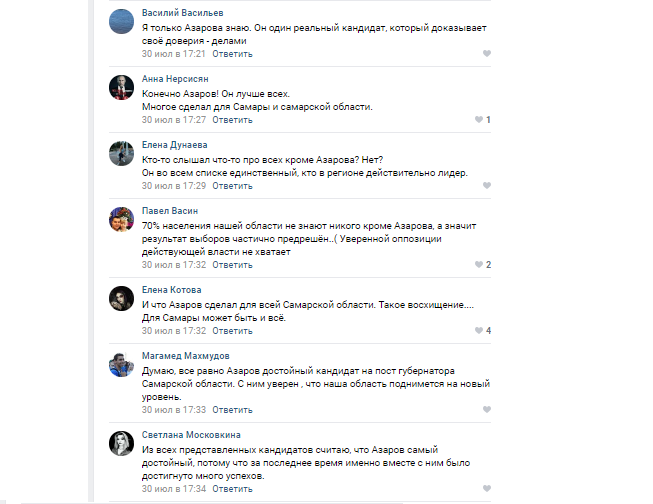Like Светлана Московкина's comment

[487, 489]
